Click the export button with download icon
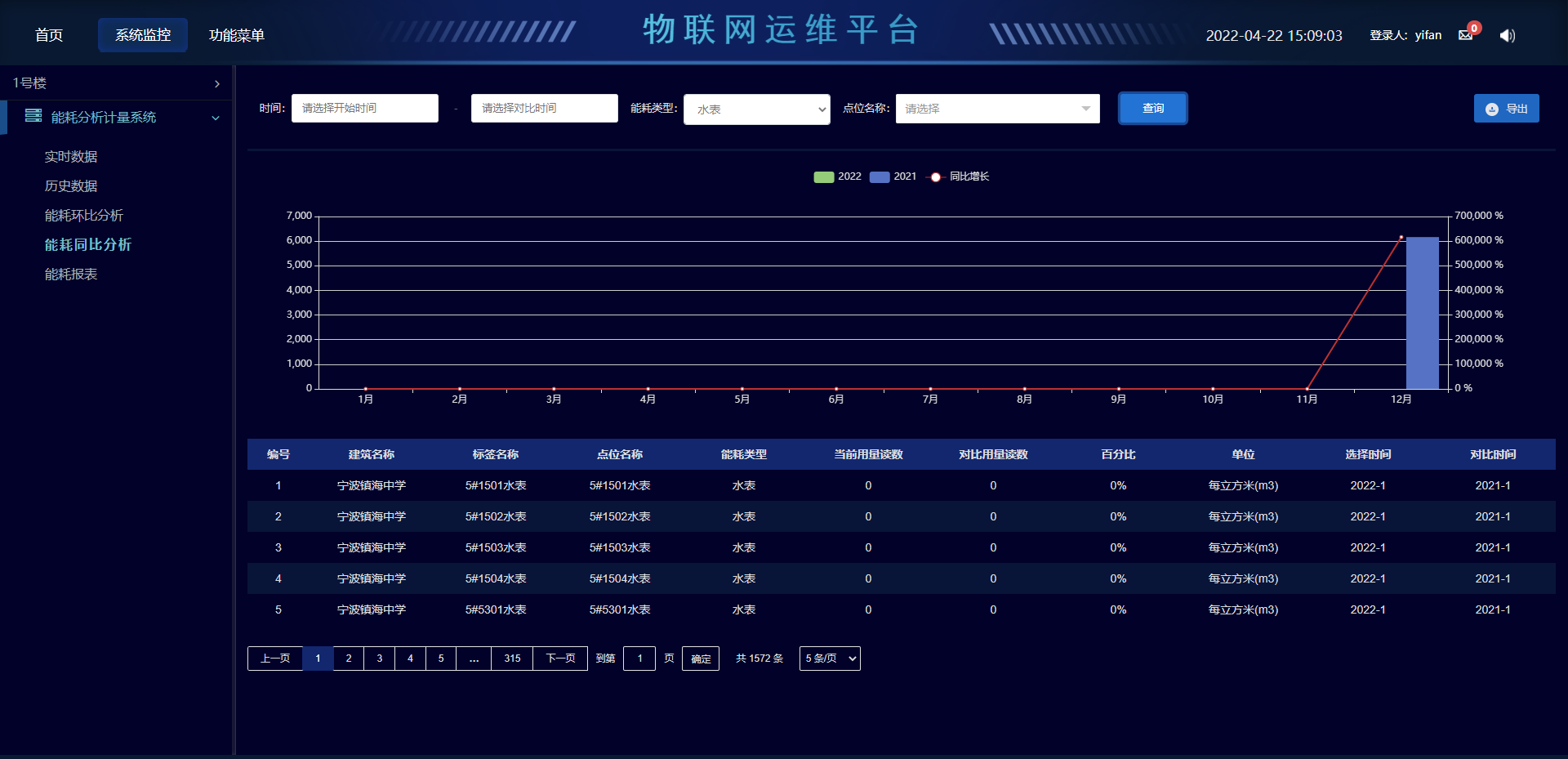Screen dimensions: 1568x759 [1506, 109]
